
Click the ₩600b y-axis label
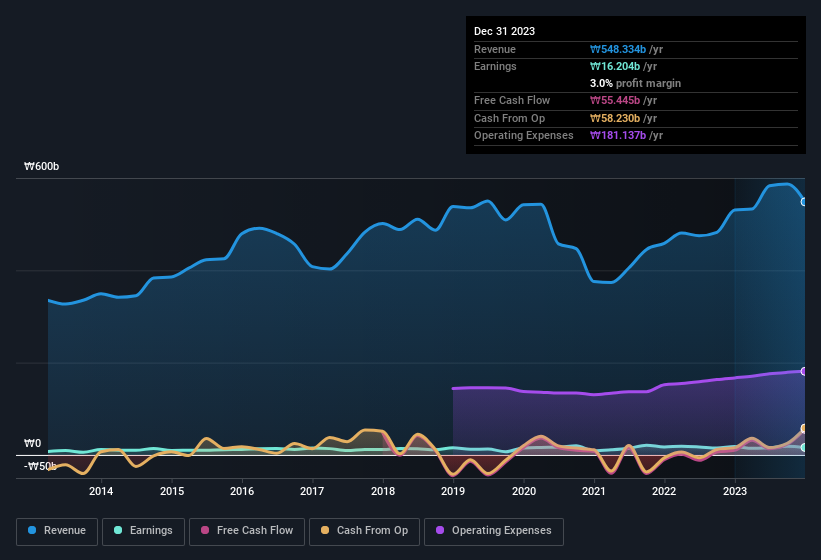pos(41,166)
